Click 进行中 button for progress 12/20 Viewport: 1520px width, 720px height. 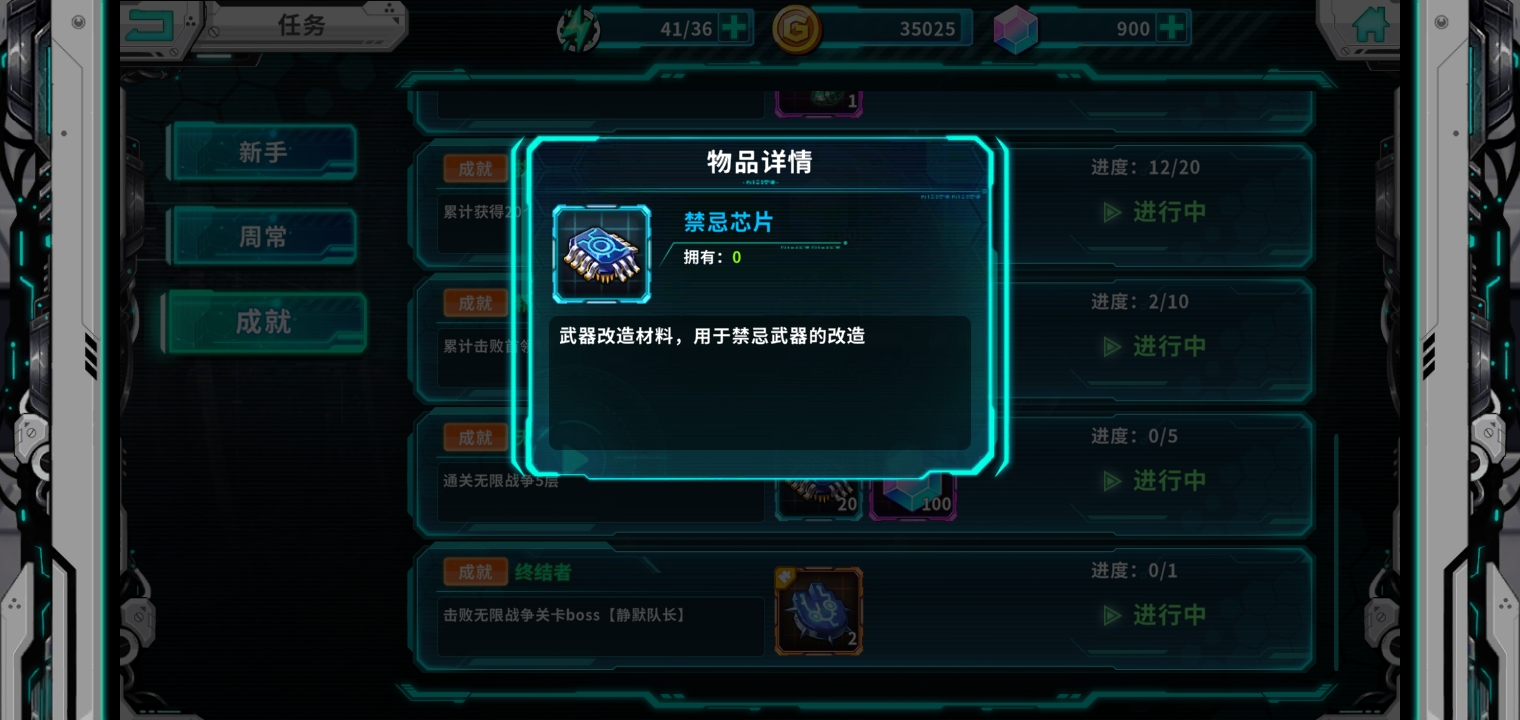(x=1154, y=212)
